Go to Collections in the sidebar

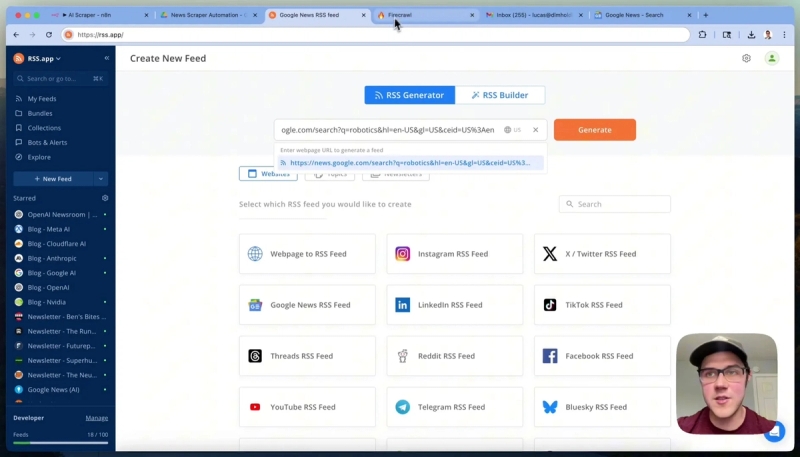click(x=44, y=128)
